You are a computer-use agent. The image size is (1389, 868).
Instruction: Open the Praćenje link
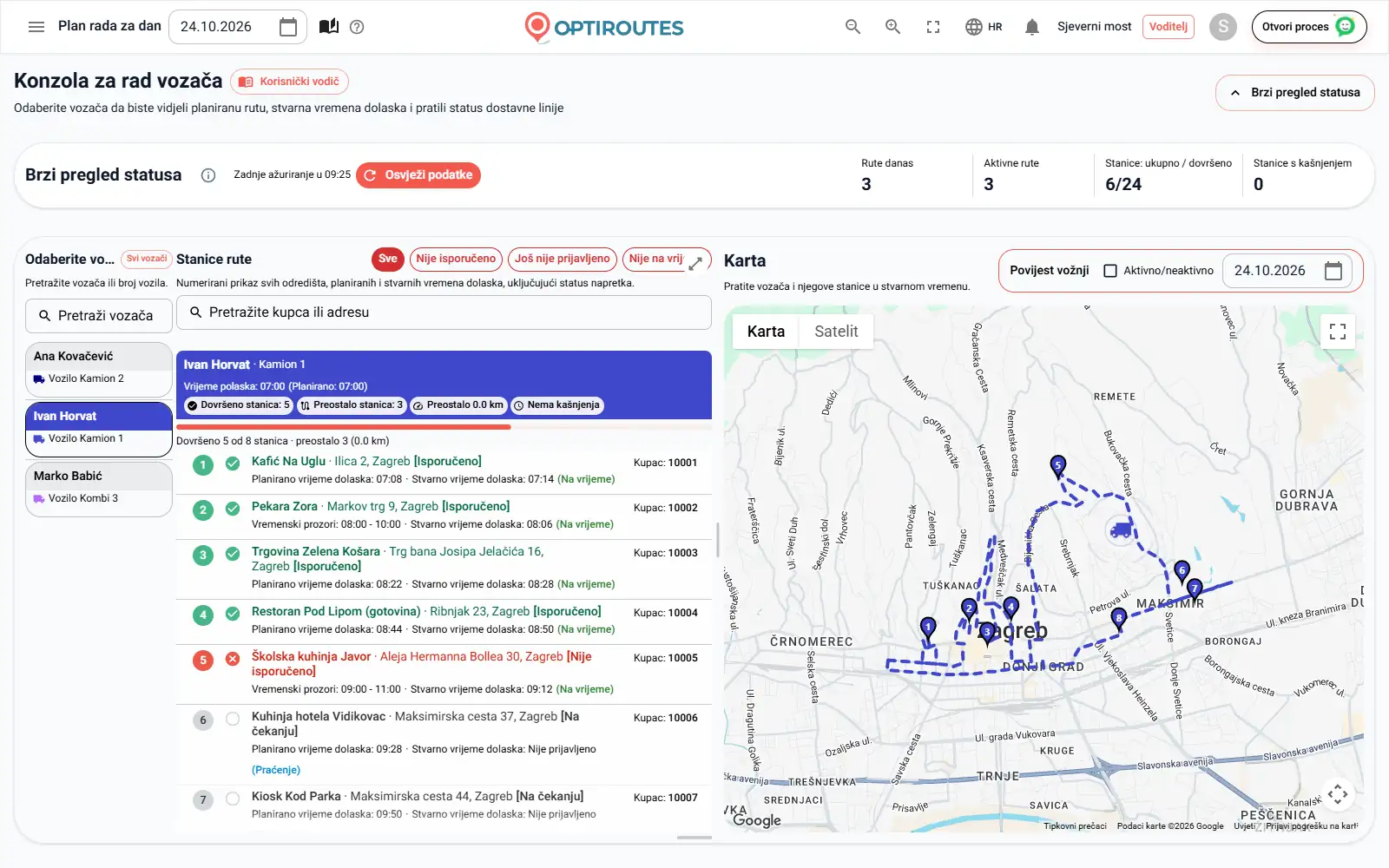pyautogui.click(x=276, y=770)
